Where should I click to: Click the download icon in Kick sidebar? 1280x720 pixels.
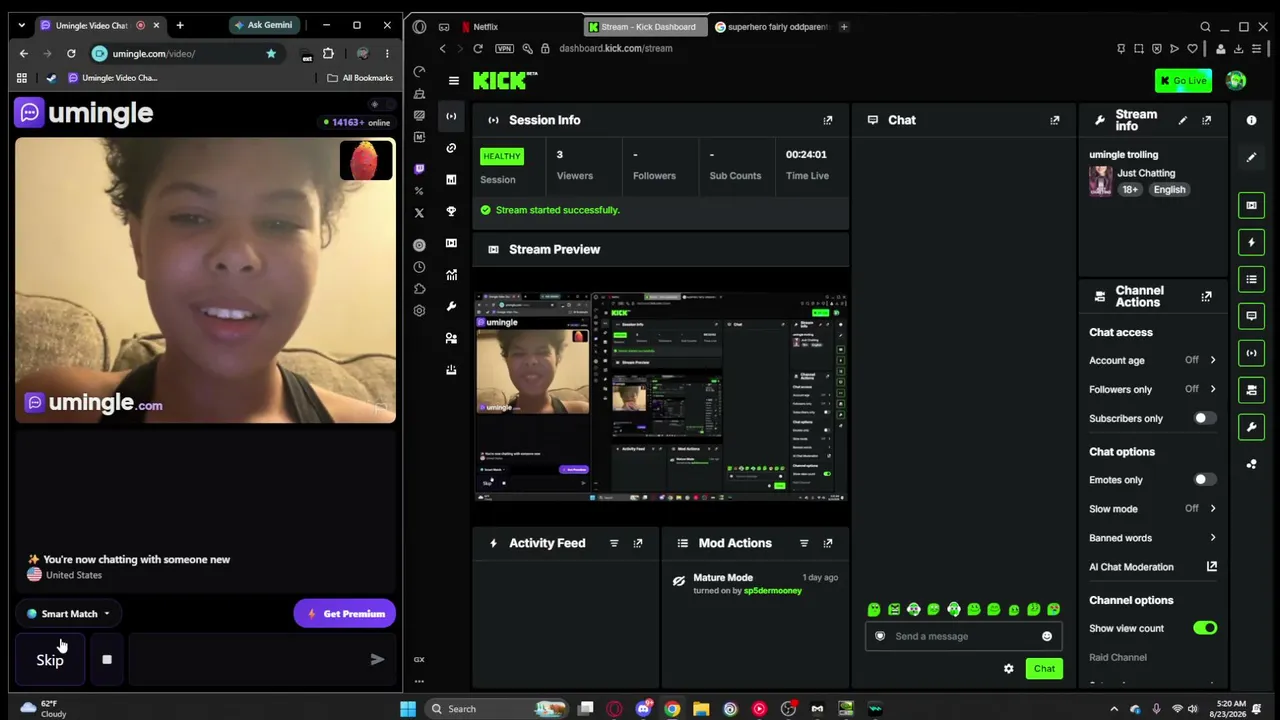coord(451,370)
